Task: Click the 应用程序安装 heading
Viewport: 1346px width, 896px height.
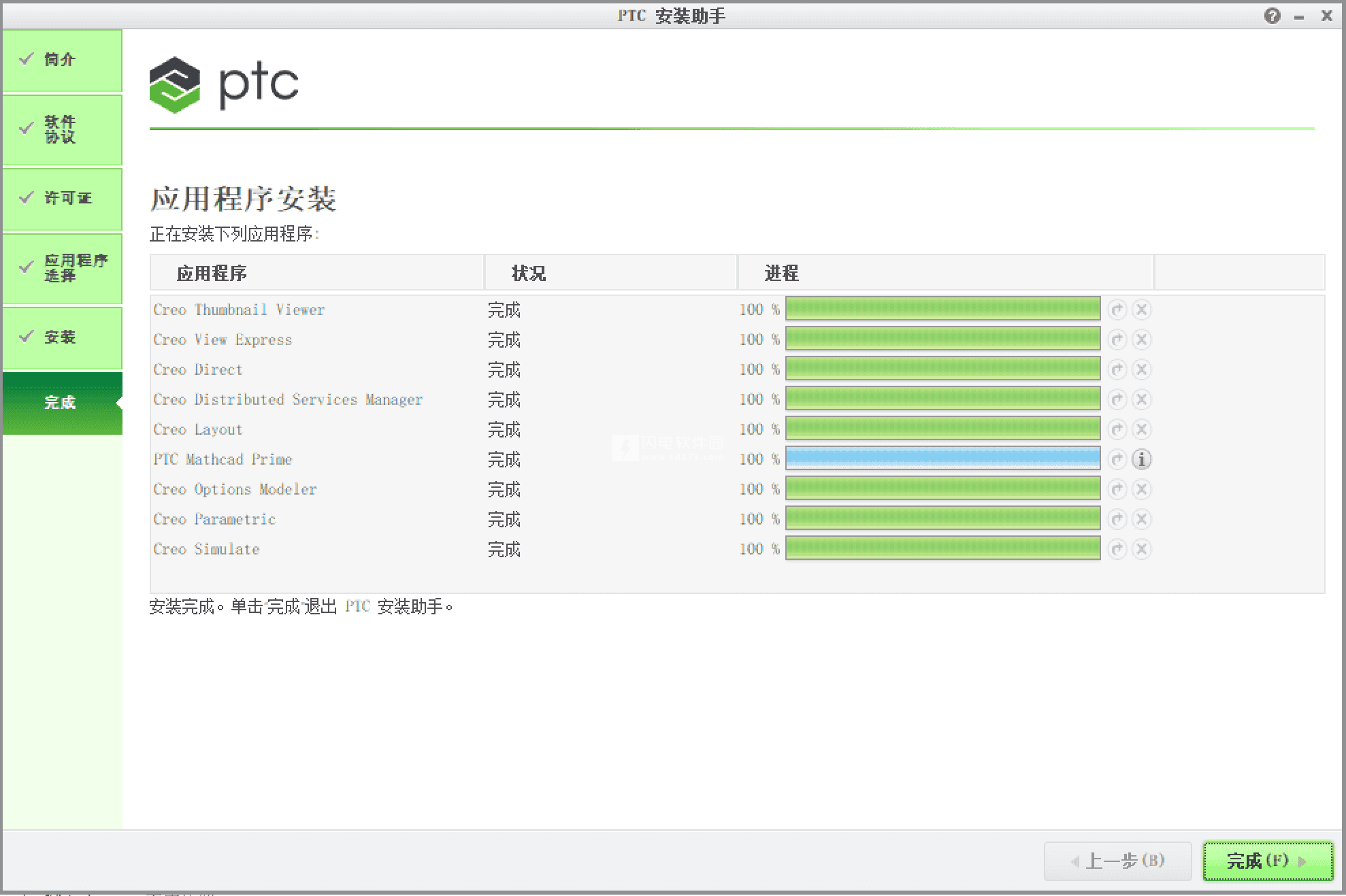Action: click(x=243, y=199)
